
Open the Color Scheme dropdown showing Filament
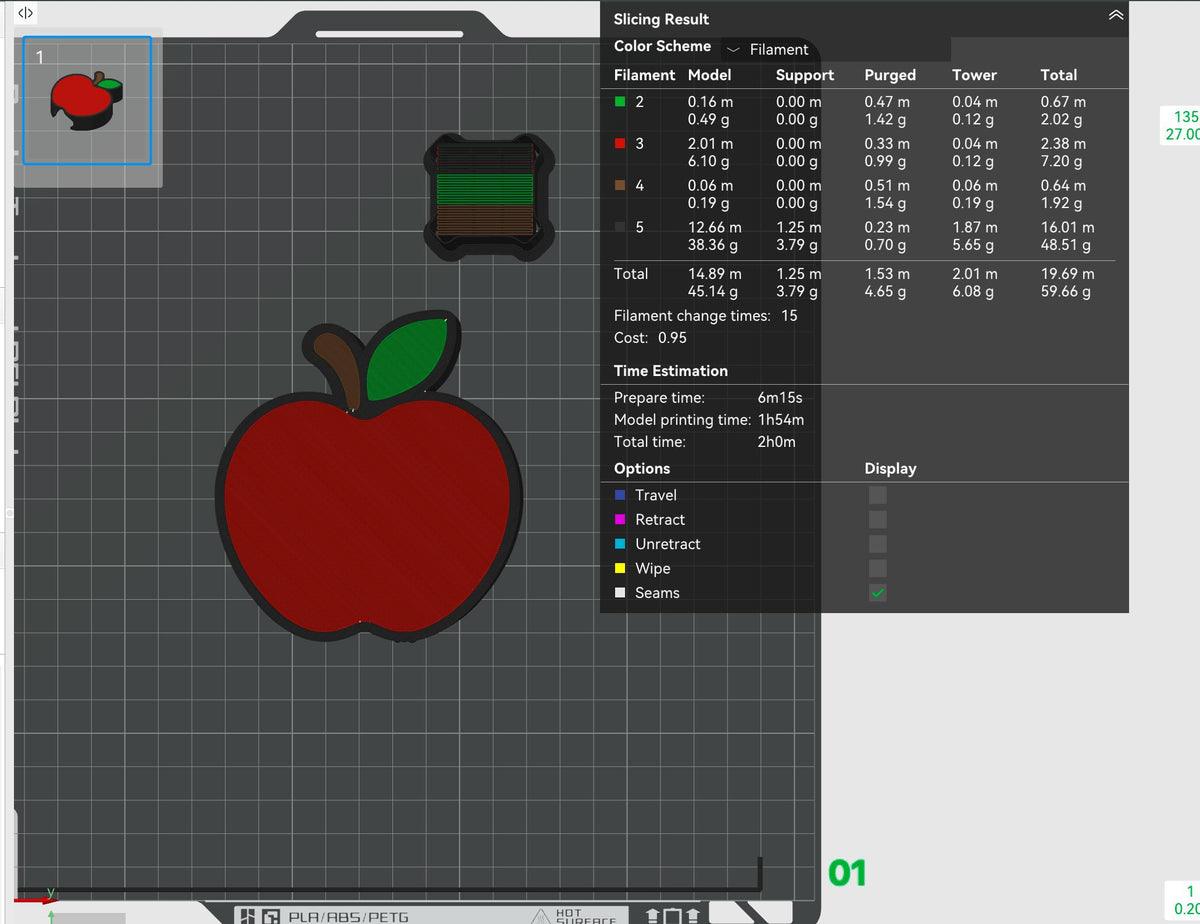coord(836,49)
